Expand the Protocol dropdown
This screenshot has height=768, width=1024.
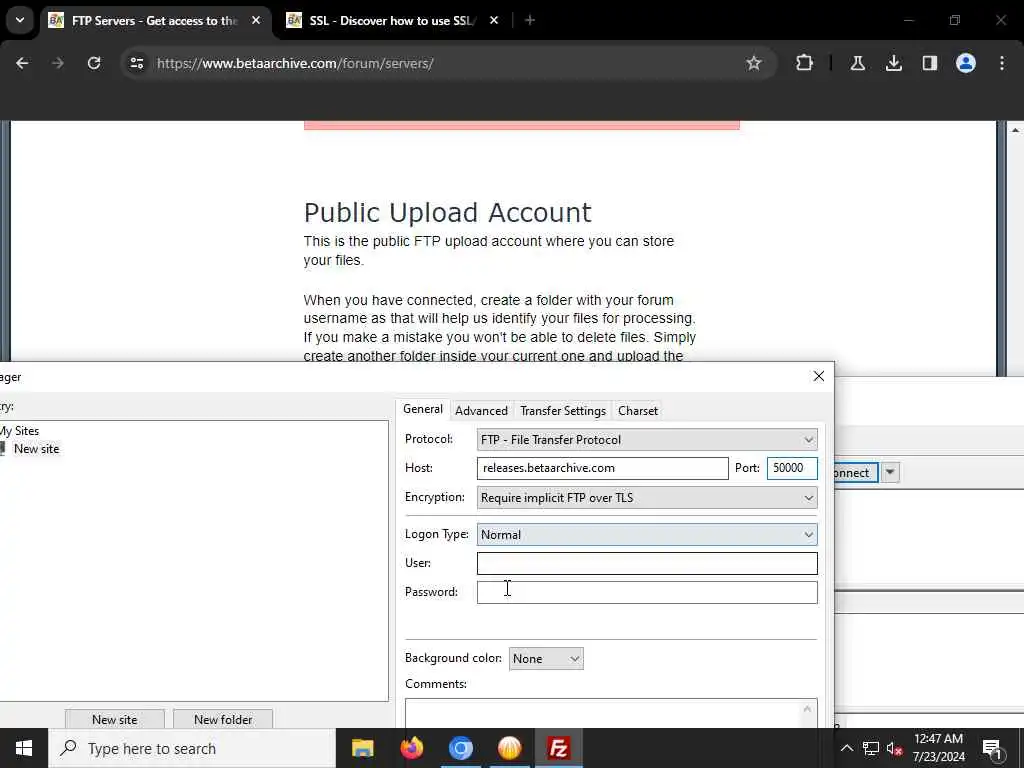[x=647, y=440]
